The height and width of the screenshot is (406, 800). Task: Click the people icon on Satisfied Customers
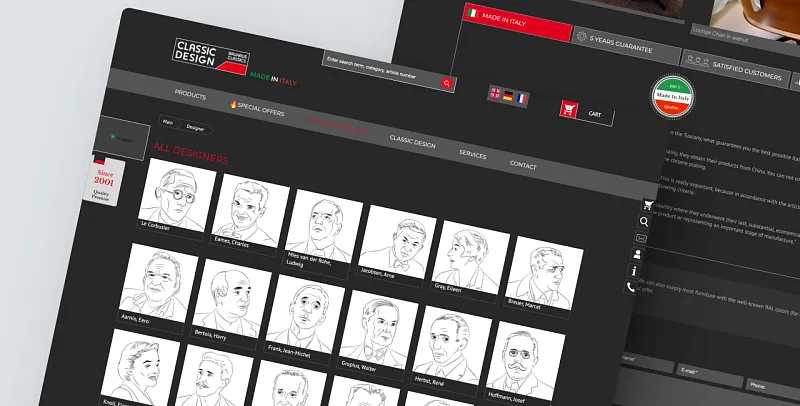click(x=697, y=61)
